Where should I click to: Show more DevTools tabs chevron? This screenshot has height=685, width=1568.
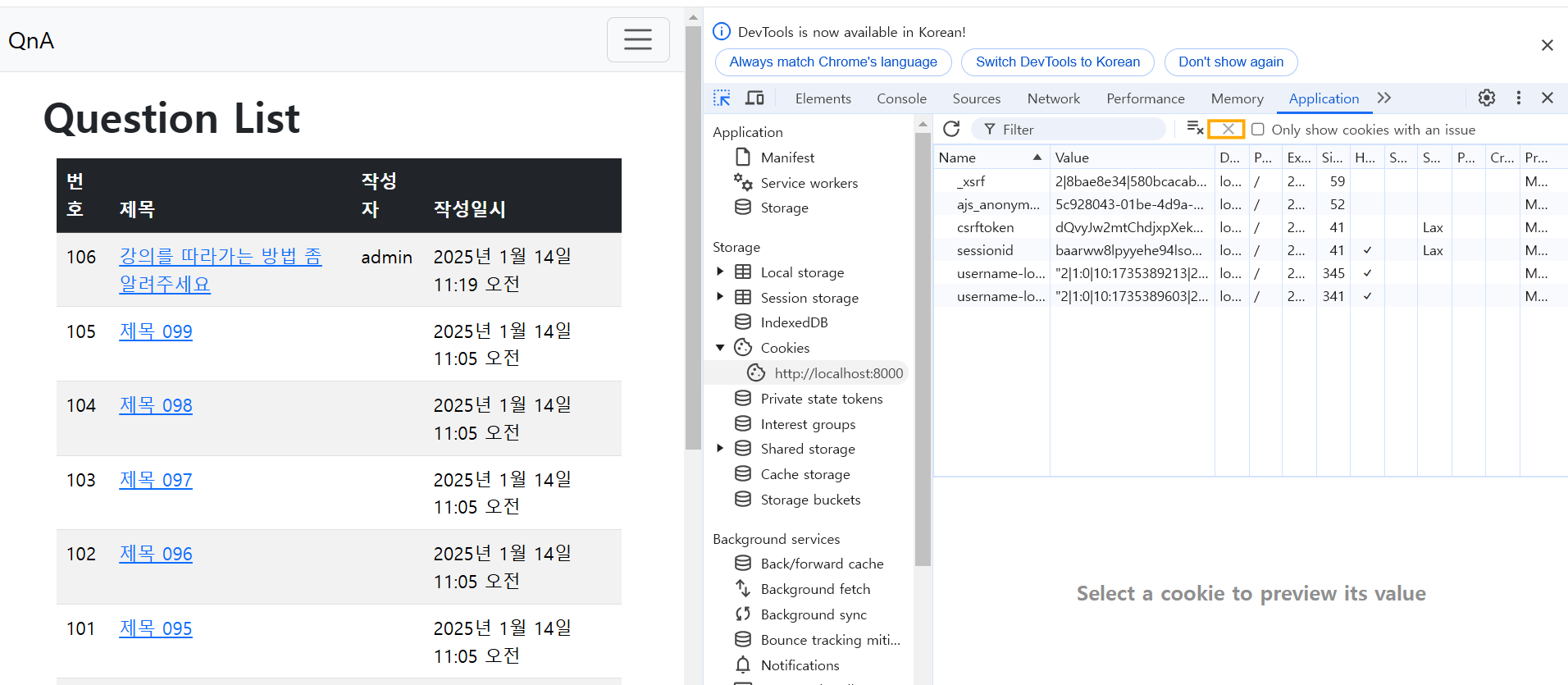pos(1384,98)
